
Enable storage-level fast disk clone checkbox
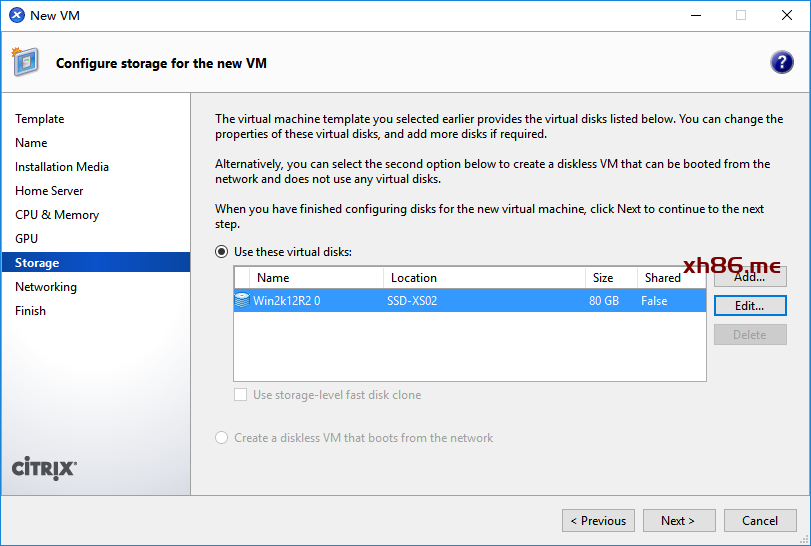click(241, 395)
